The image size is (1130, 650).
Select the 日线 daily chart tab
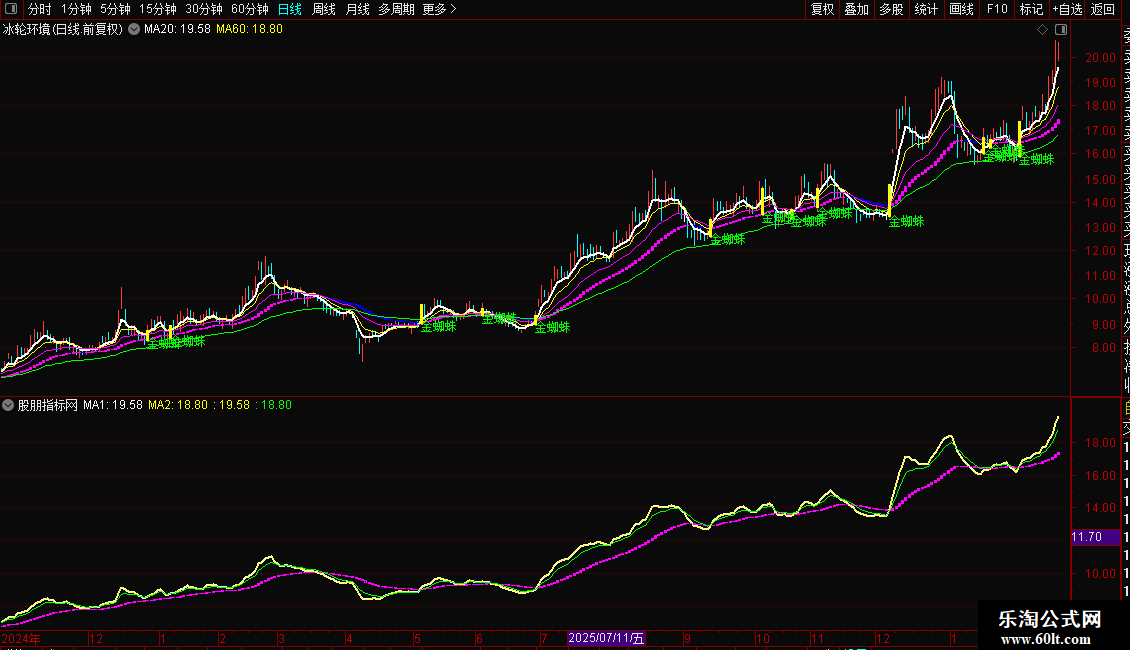[x=290, y=9]
